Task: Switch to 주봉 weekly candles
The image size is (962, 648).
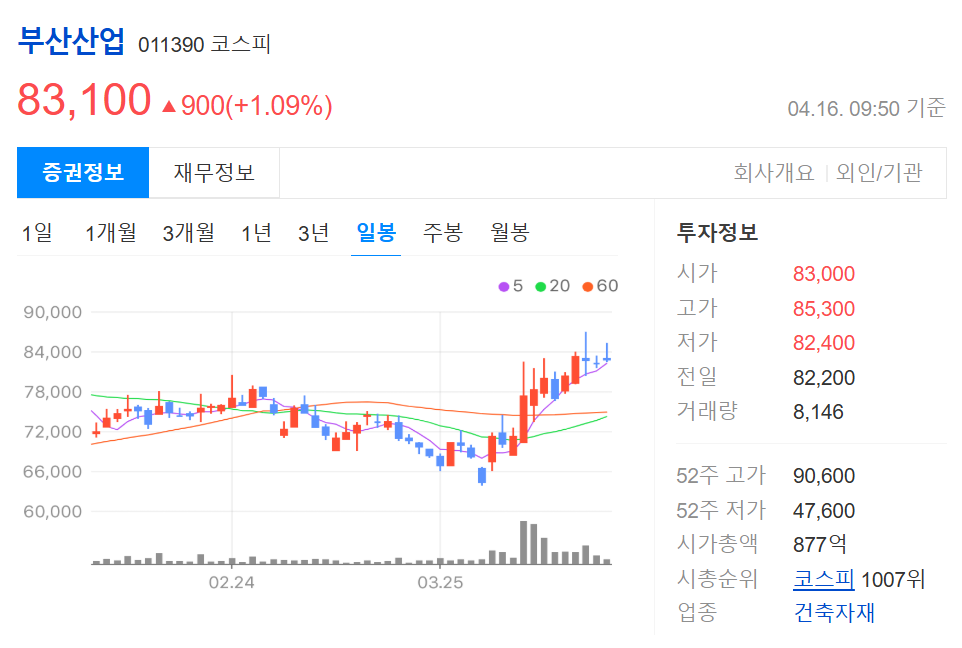Action: click(440, 232)
